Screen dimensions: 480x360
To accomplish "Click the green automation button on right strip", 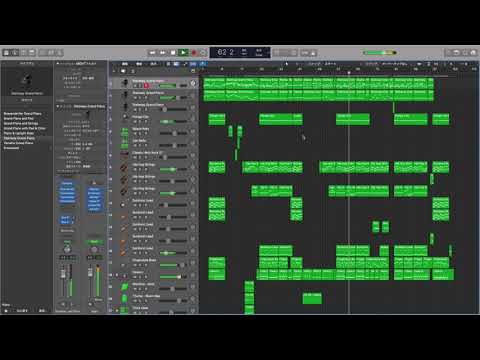I will click(x=94, y=241).
